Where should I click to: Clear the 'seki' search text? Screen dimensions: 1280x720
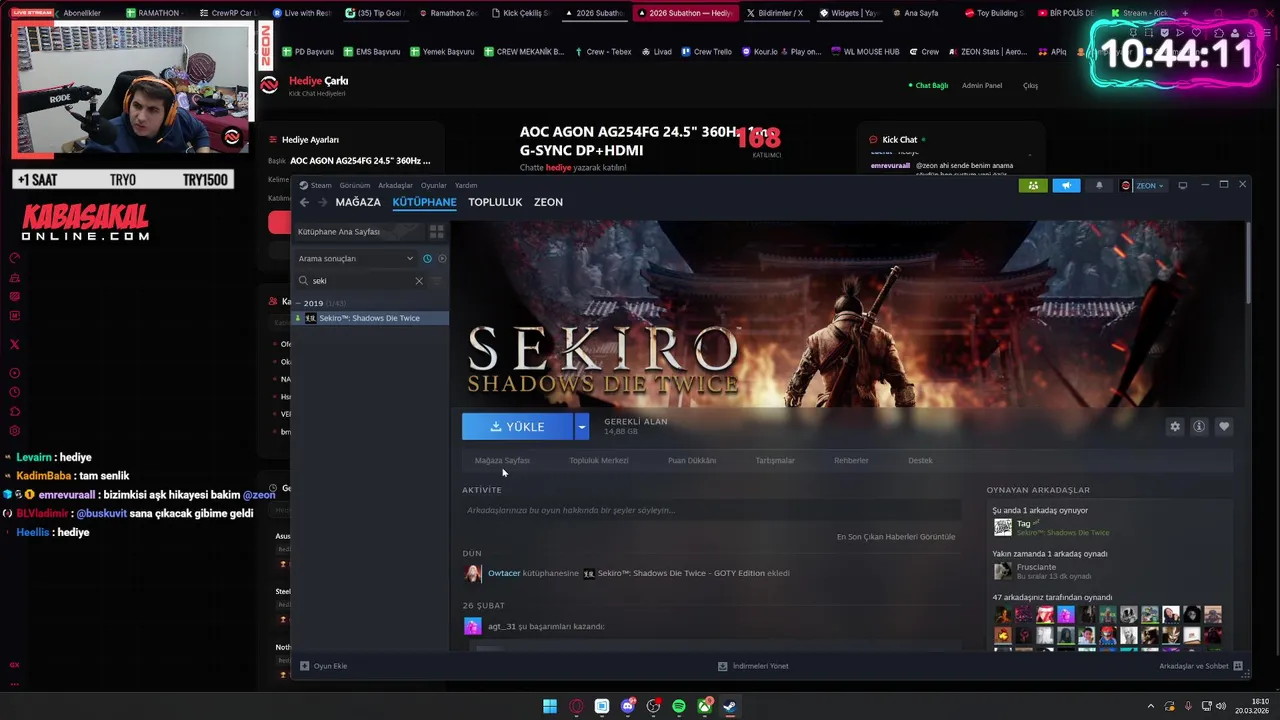point(419,281)
